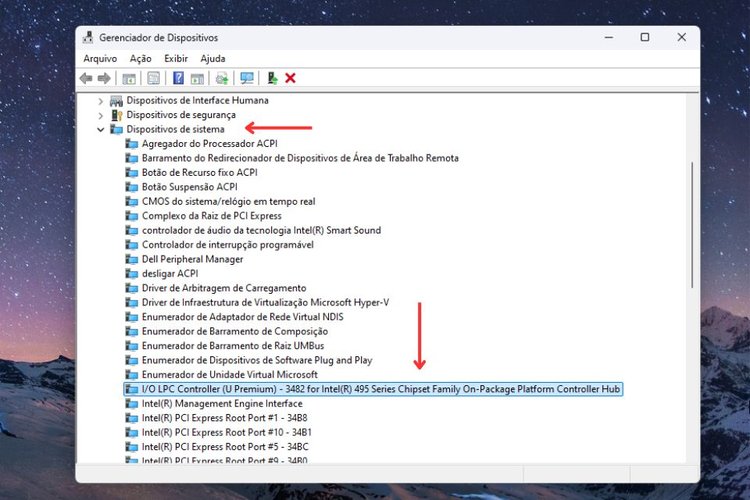Click the computer tower with green arrow icon
The height and width of the screenshot is (500, 750).
[272, 78]
